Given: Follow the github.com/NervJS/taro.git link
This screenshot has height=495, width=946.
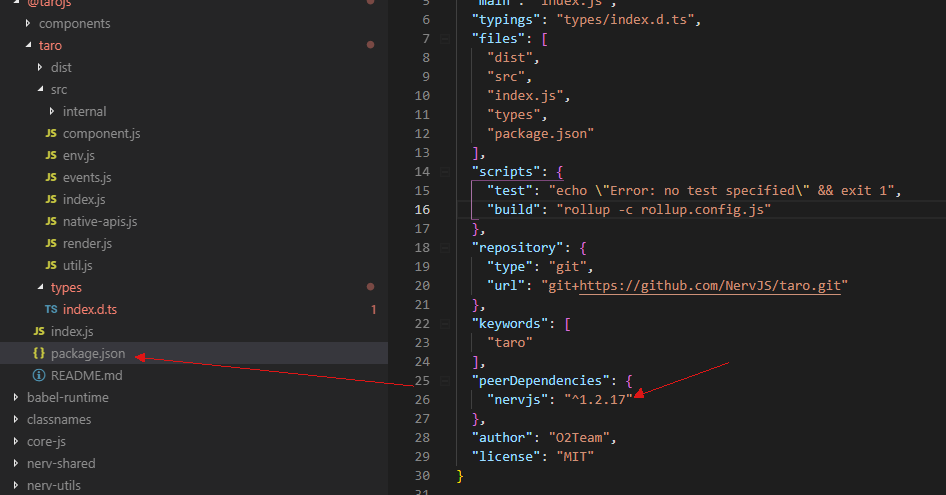Looking at the screenshot, I should [x=710, y=286].
